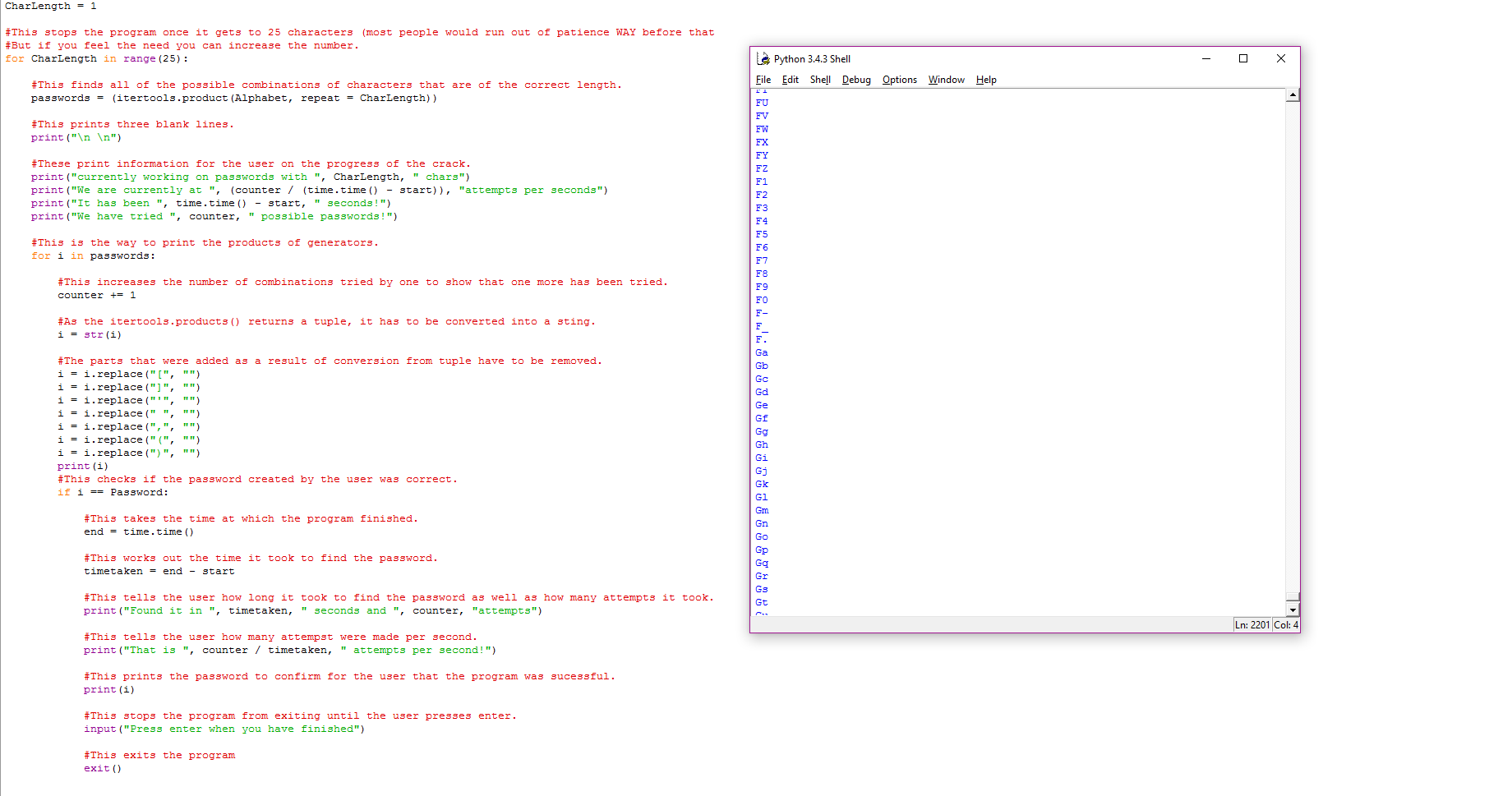
Task: Click the scrollbar up arrow
Action: [x=1293, y=94]
